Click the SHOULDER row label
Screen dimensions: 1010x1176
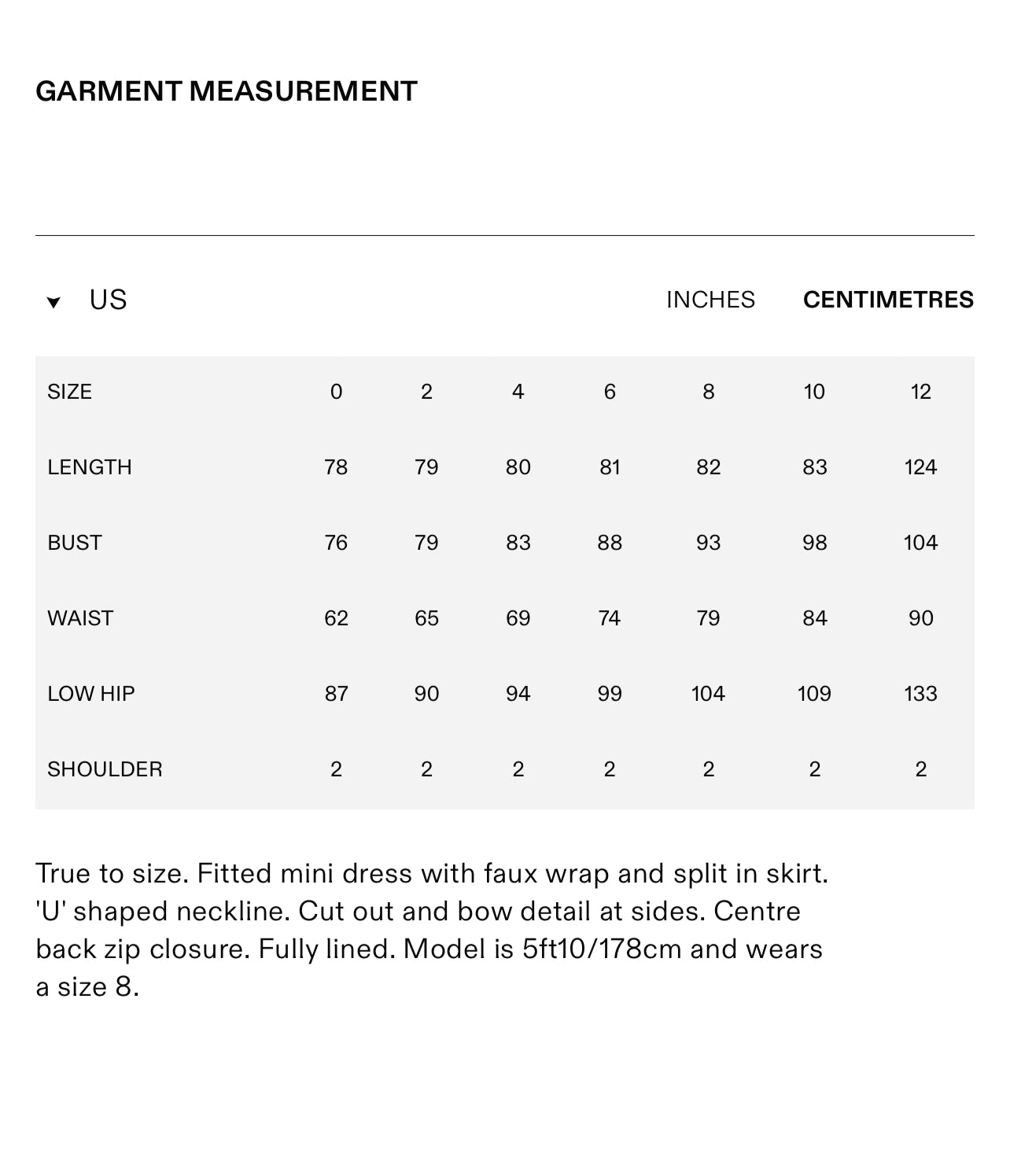pyautogui.click(x=105, y=769)
